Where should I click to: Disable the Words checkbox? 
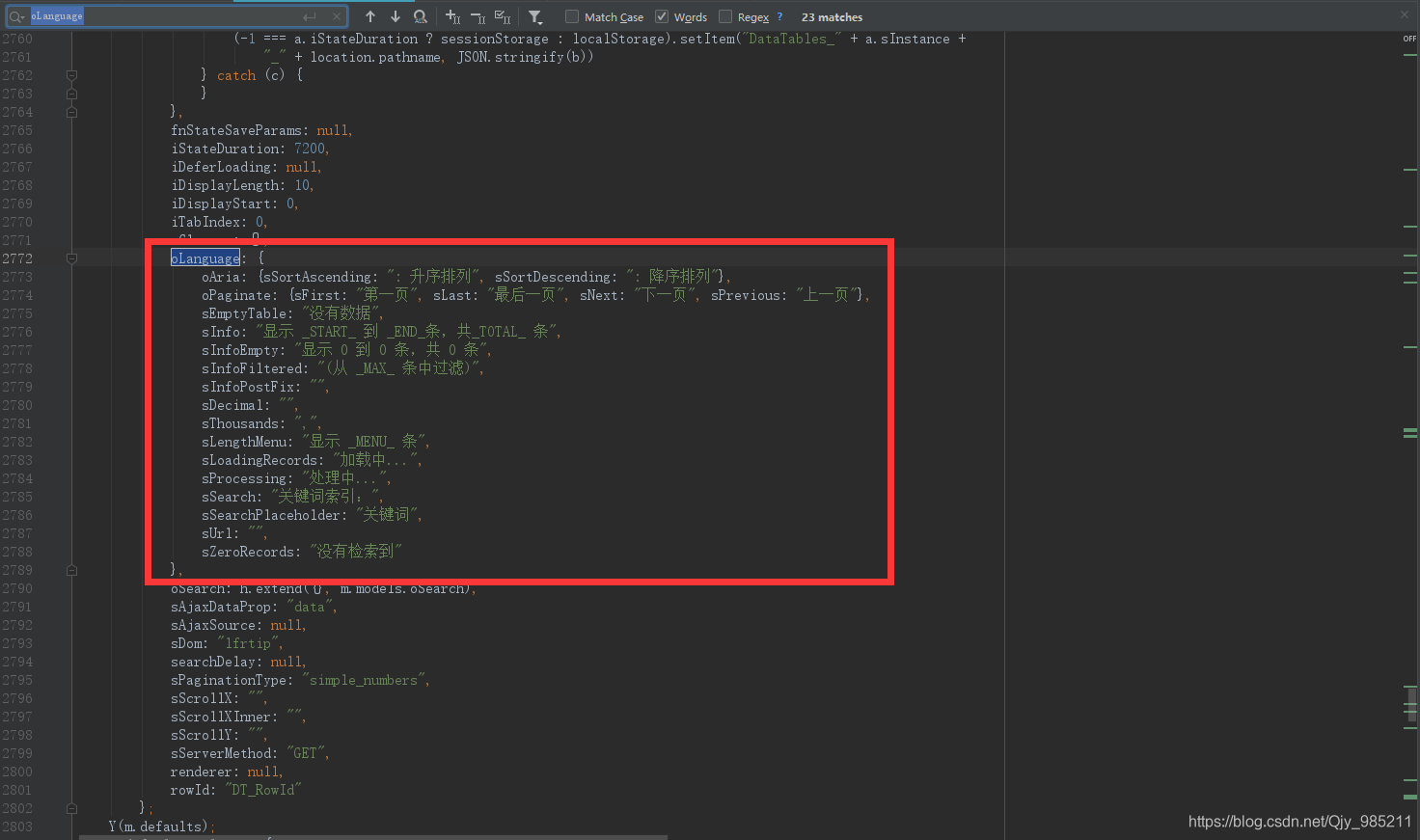pyautogui.click(x=661, y=16)
